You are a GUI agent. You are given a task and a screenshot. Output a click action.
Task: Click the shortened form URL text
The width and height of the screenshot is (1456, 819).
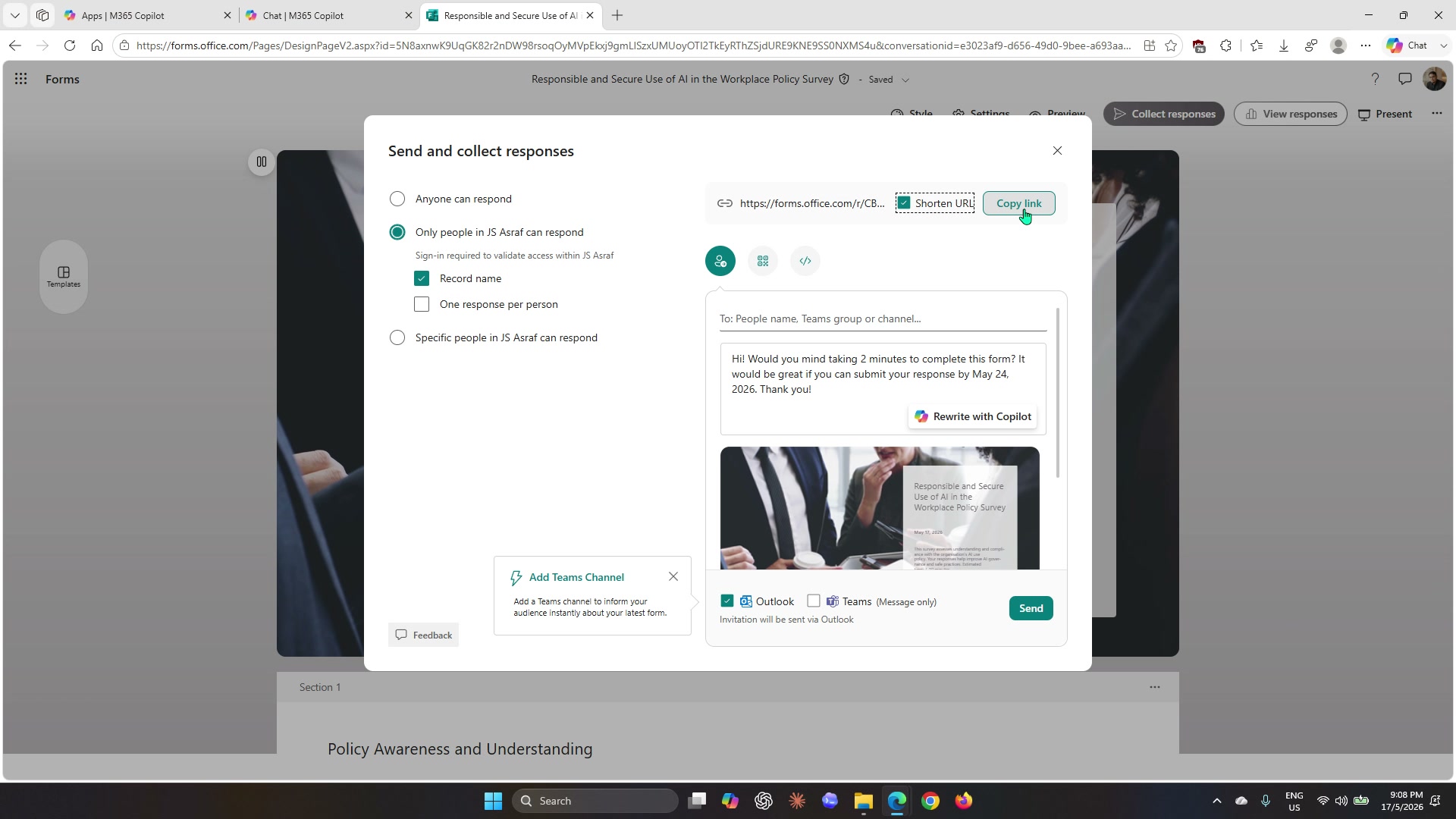811,203
